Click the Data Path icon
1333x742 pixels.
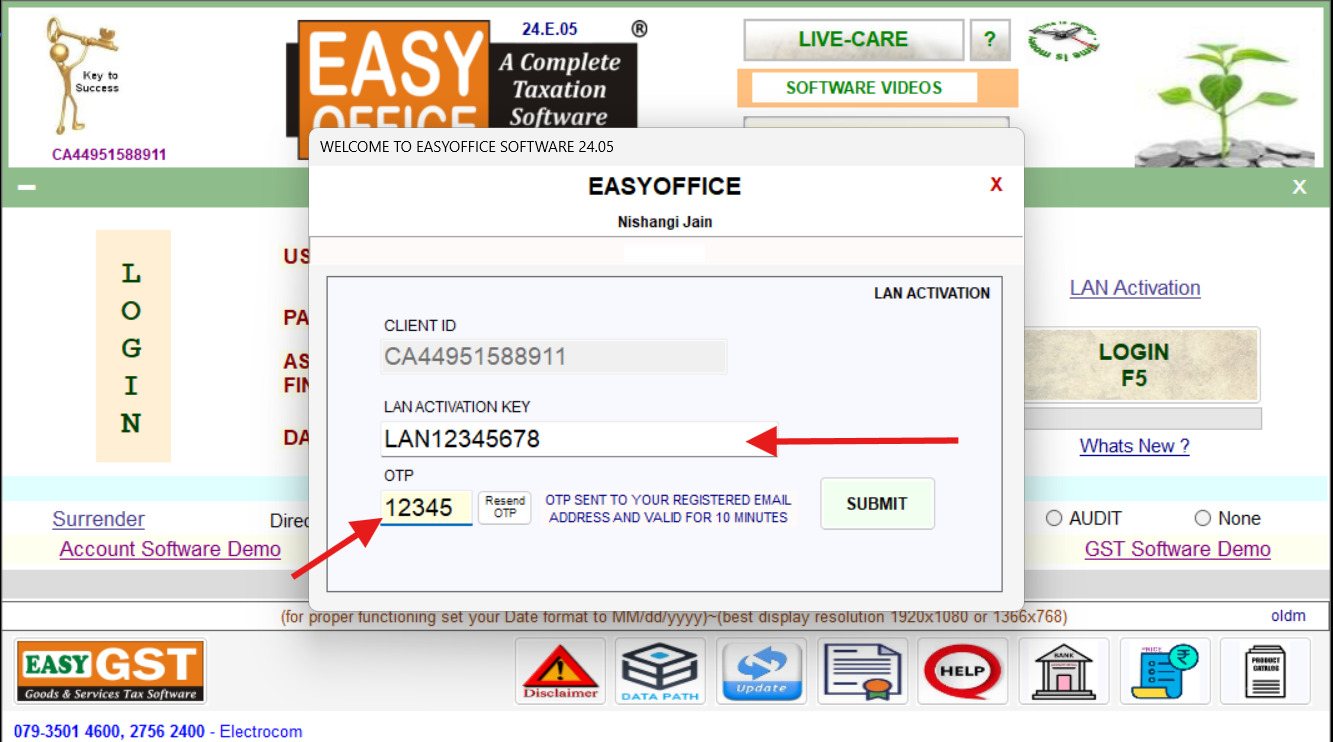[x=660, y=671]
